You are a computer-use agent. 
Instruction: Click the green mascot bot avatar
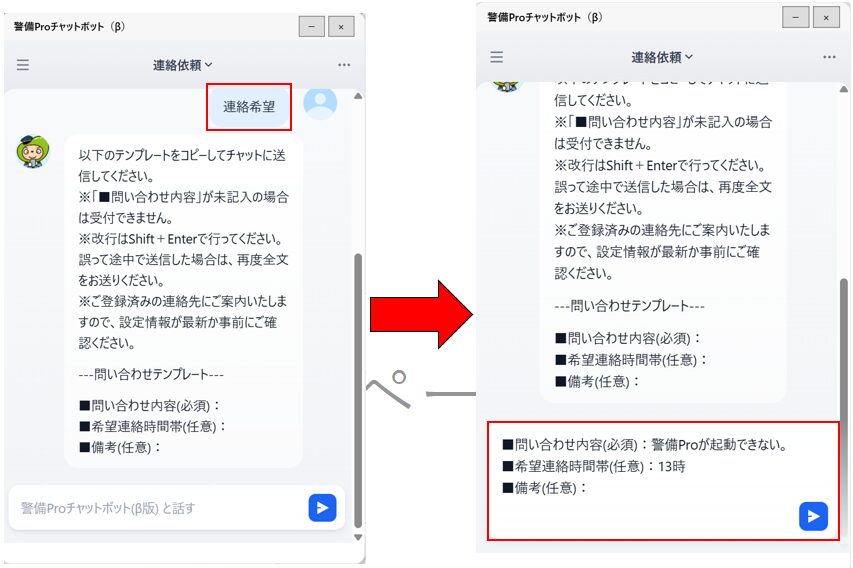click(x=33, y=152)
